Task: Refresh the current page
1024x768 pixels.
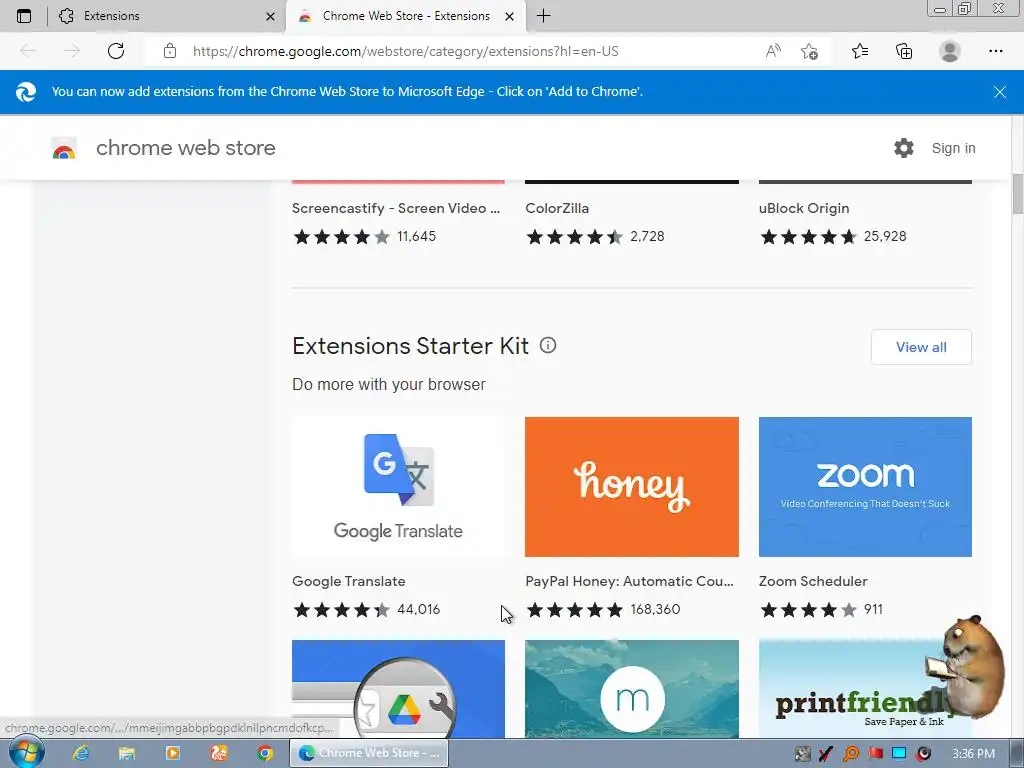Action: [116, 51]
